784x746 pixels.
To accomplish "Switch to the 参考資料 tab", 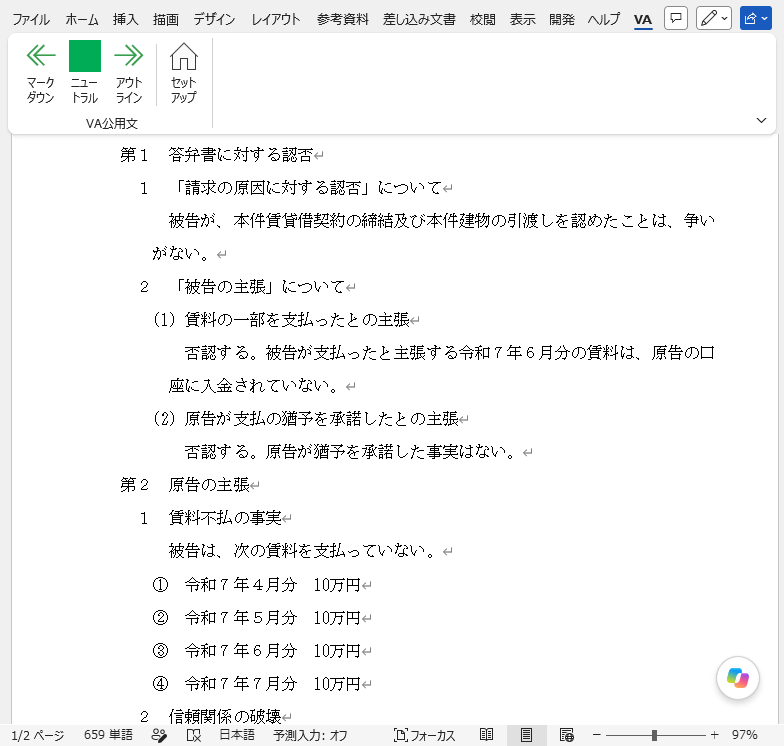I will coord(342,20).
